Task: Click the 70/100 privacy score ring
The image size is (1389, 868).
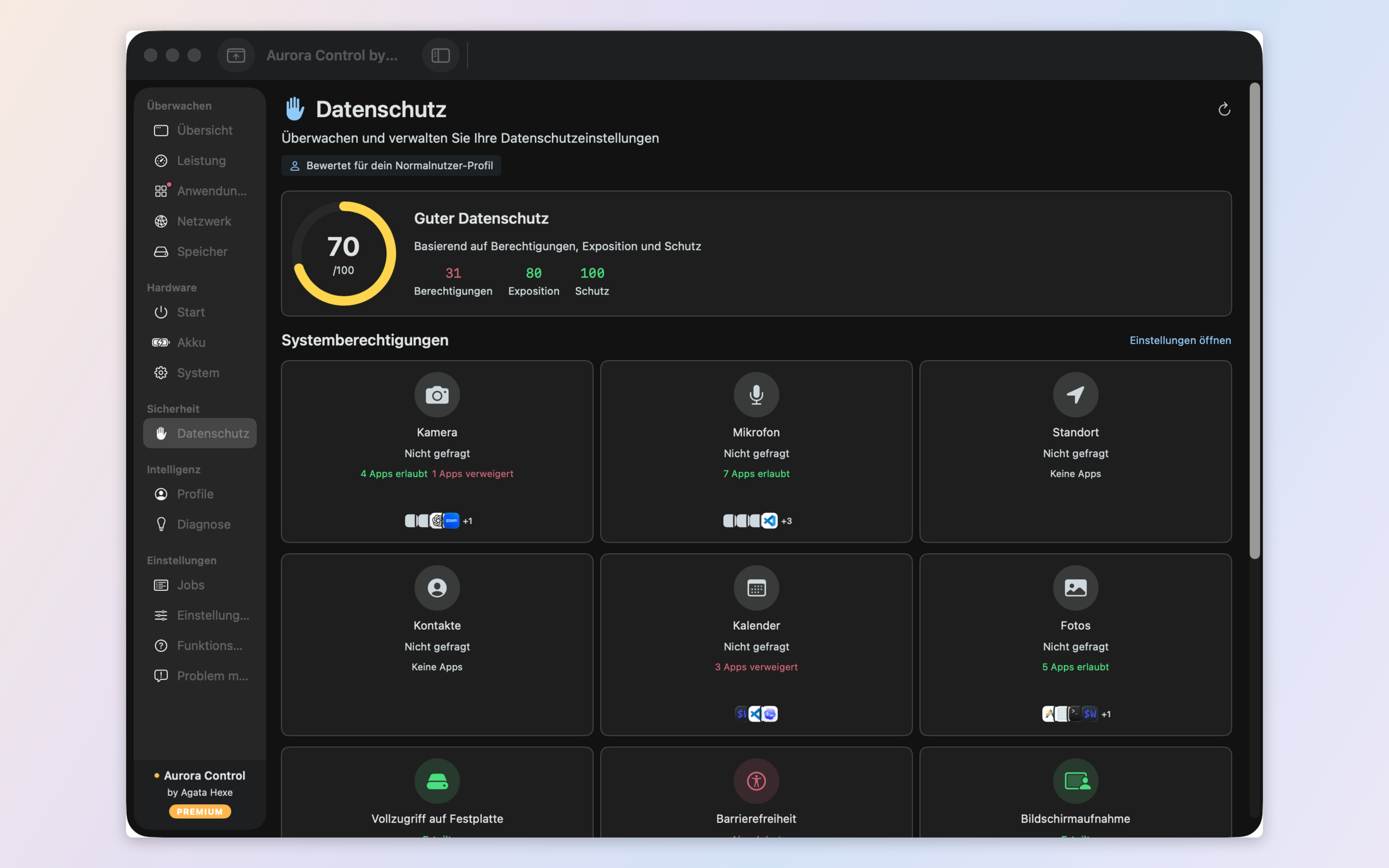Action: (x=344, y=253)
